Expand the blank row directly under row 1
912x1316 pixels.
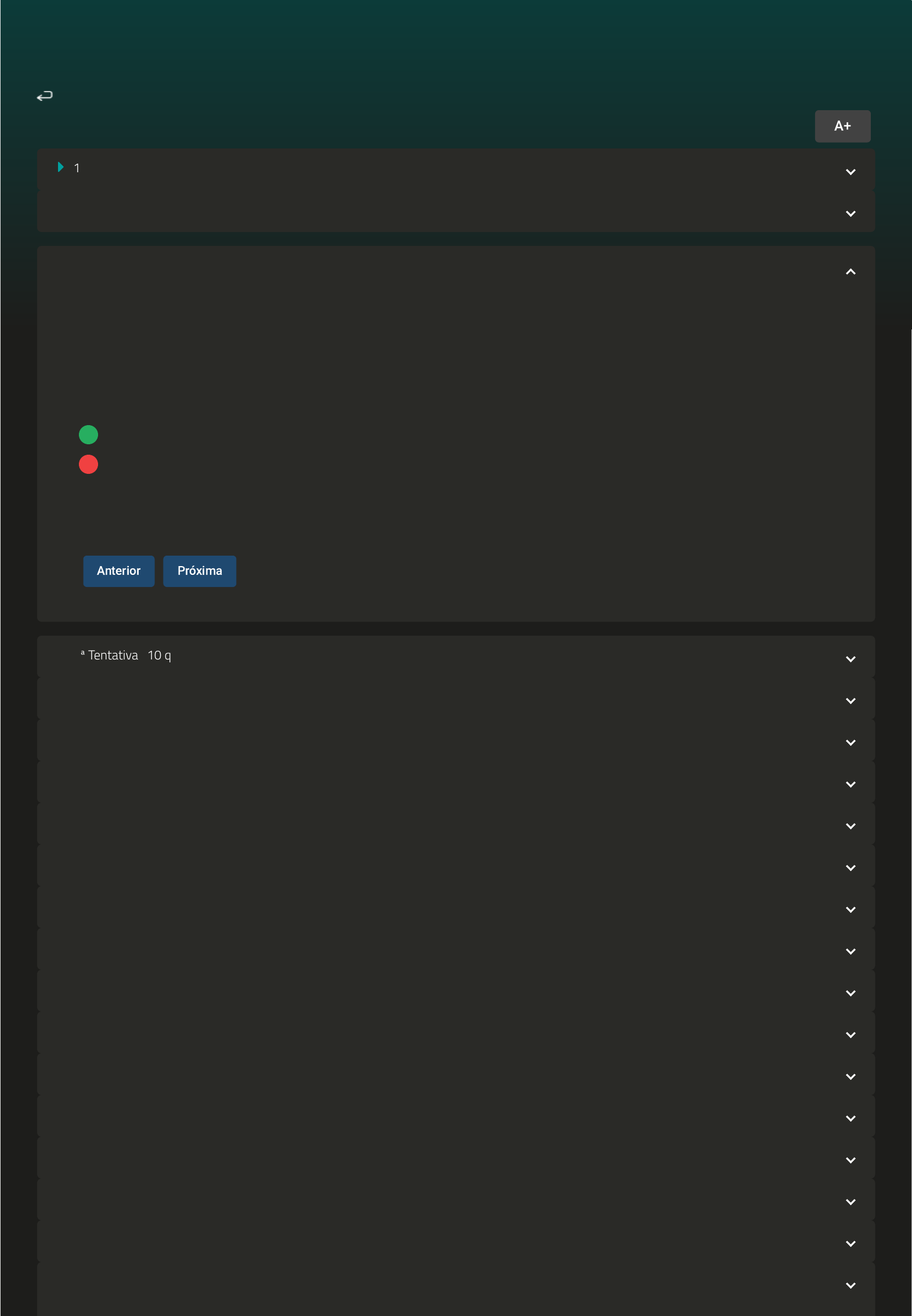click(850, 213)
